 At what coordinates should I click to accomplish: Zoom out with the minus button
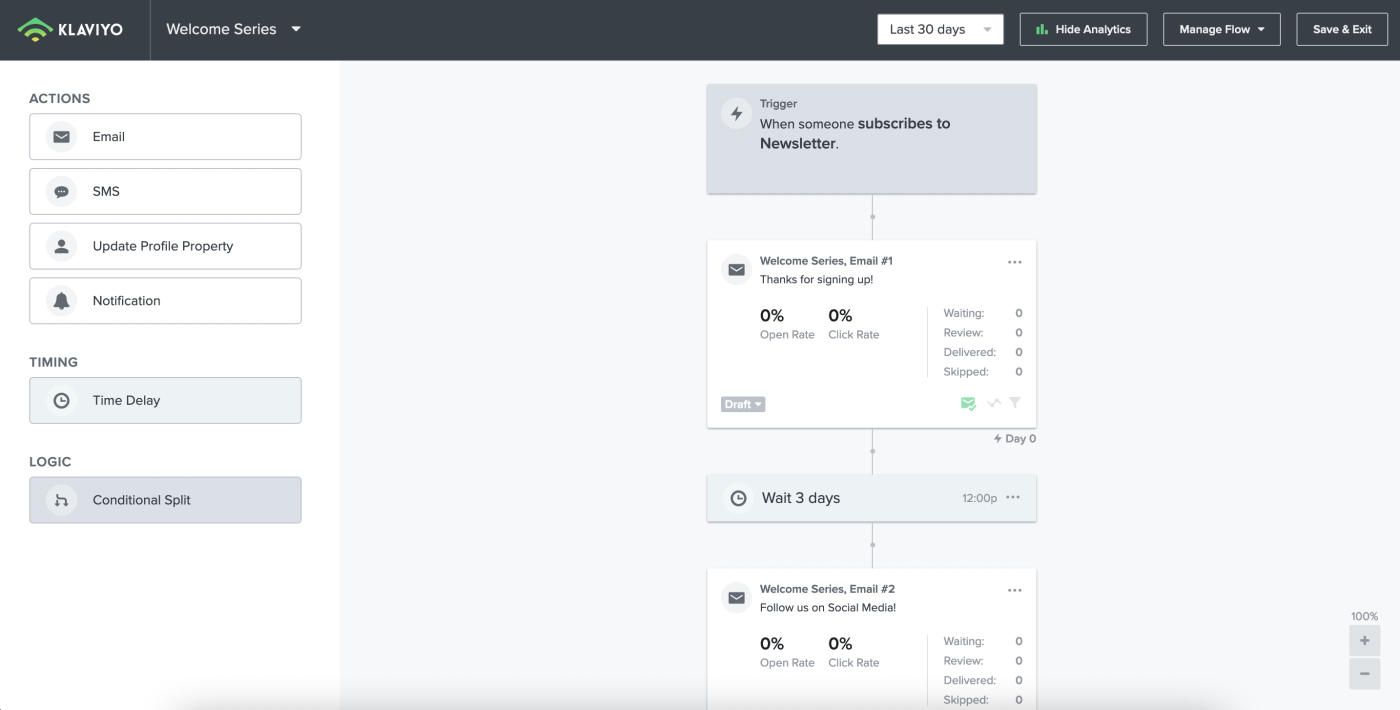click(x=1364, y=674)
